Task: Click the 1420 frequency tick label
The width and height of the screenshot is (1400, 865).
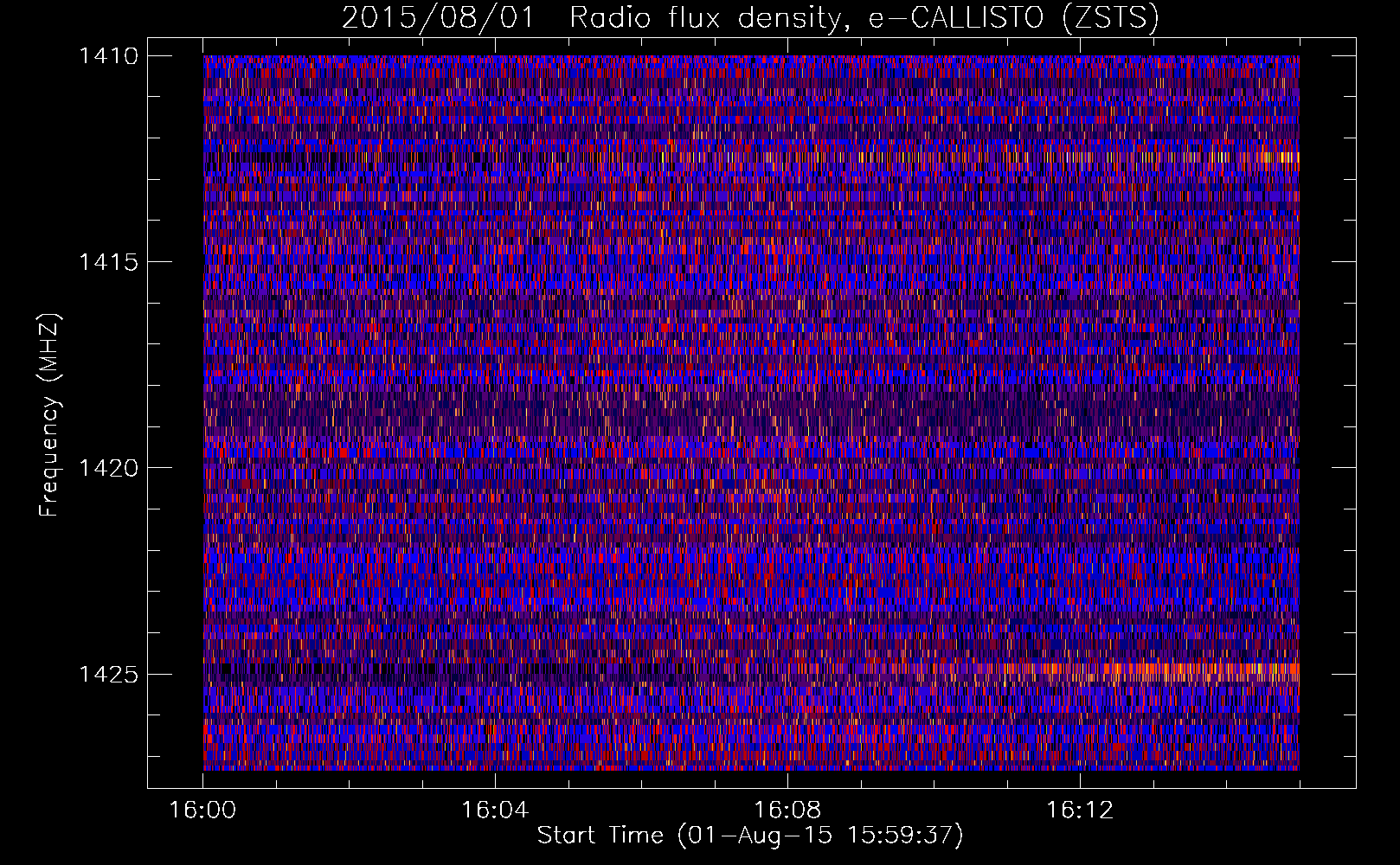Action: (108, 468)
